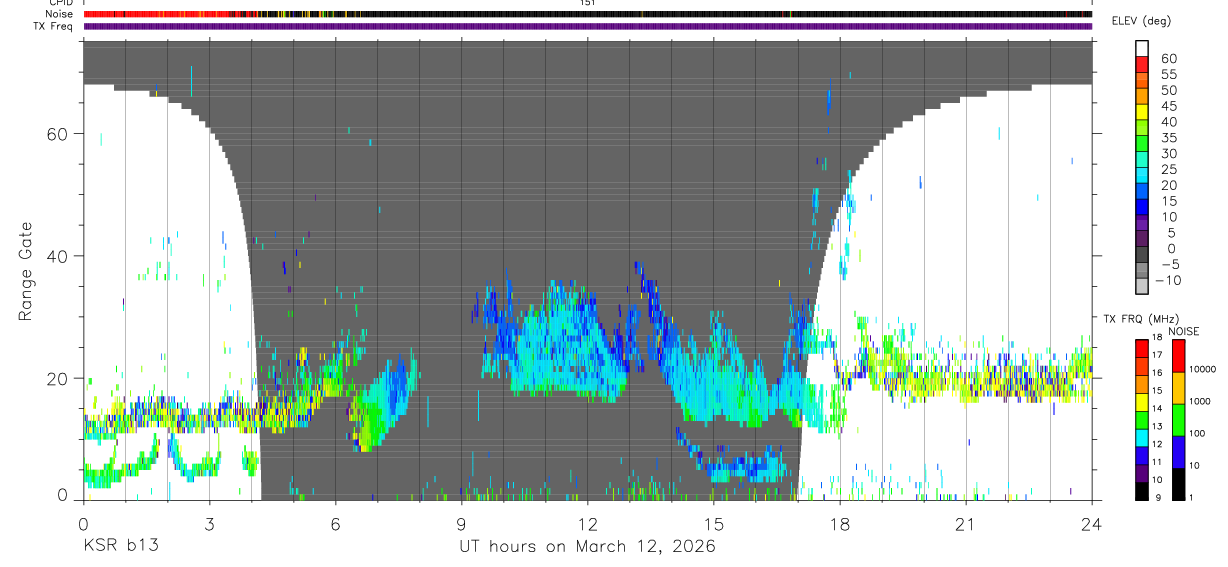This screenshot has width=1228, height=567.
Task: Click the x-axis tick label "18"
Action: 840,523
